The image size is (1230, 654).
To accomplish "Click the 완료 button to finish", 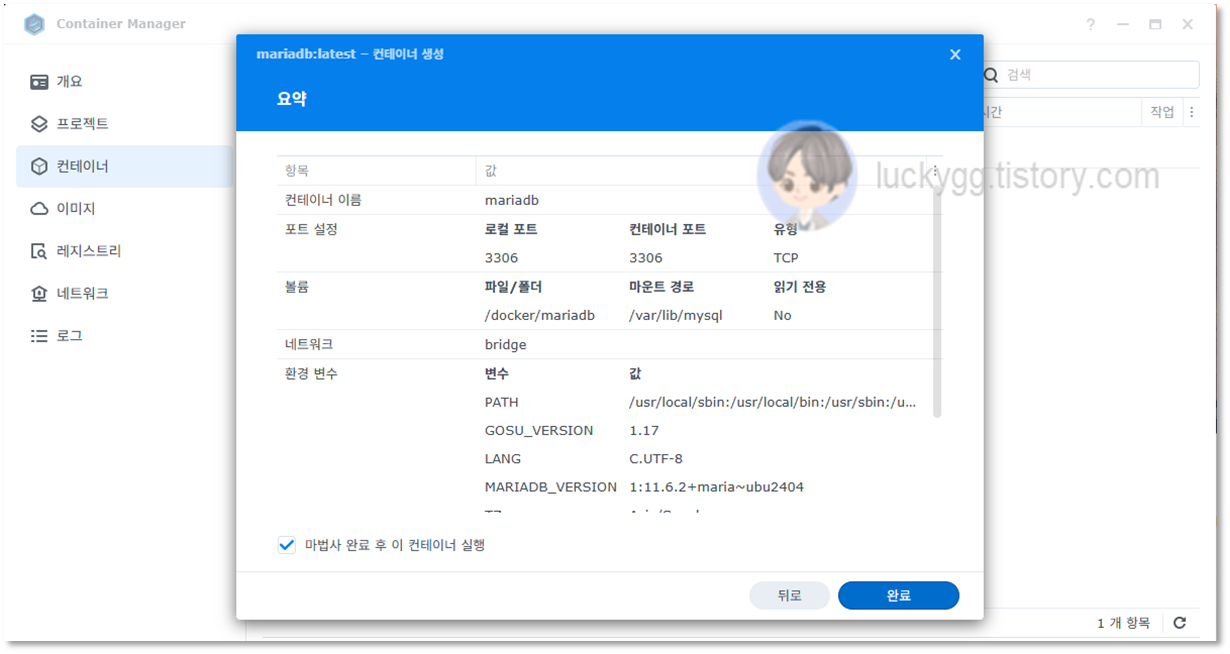I will point(898,596).
